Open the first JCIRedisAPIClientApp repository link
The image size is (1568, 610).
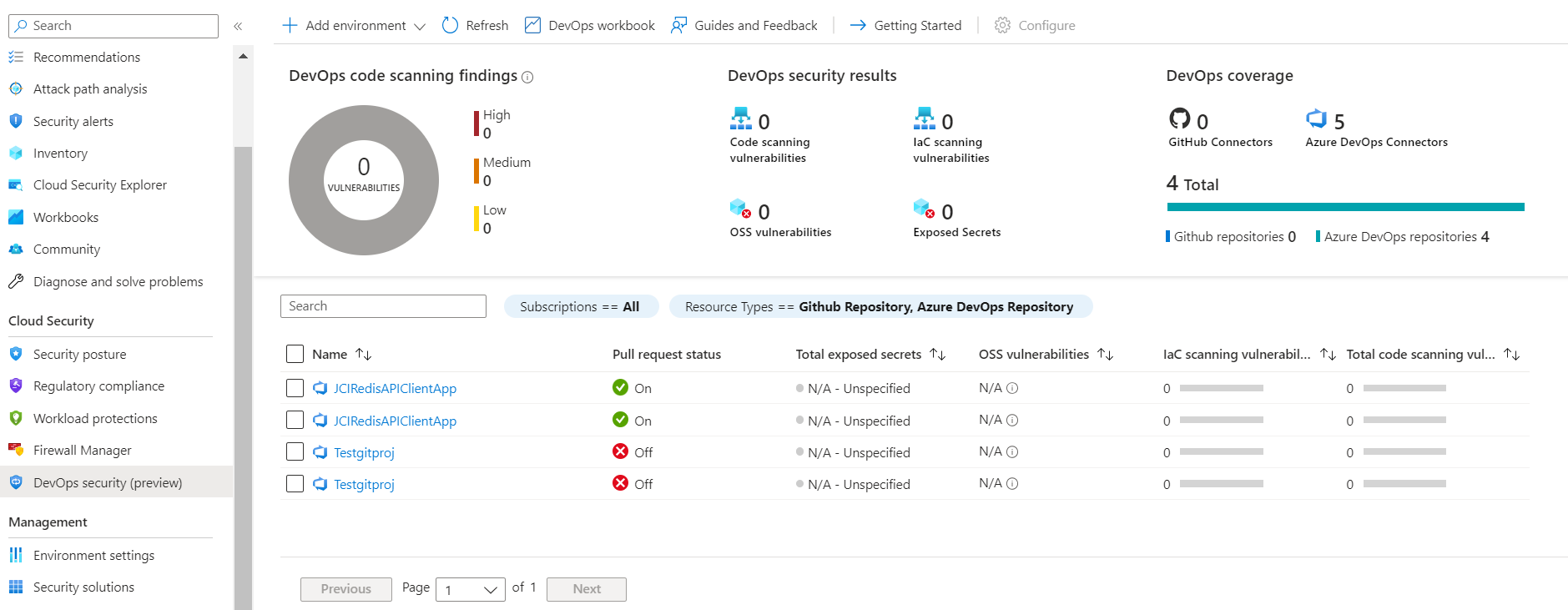(395, 388)
